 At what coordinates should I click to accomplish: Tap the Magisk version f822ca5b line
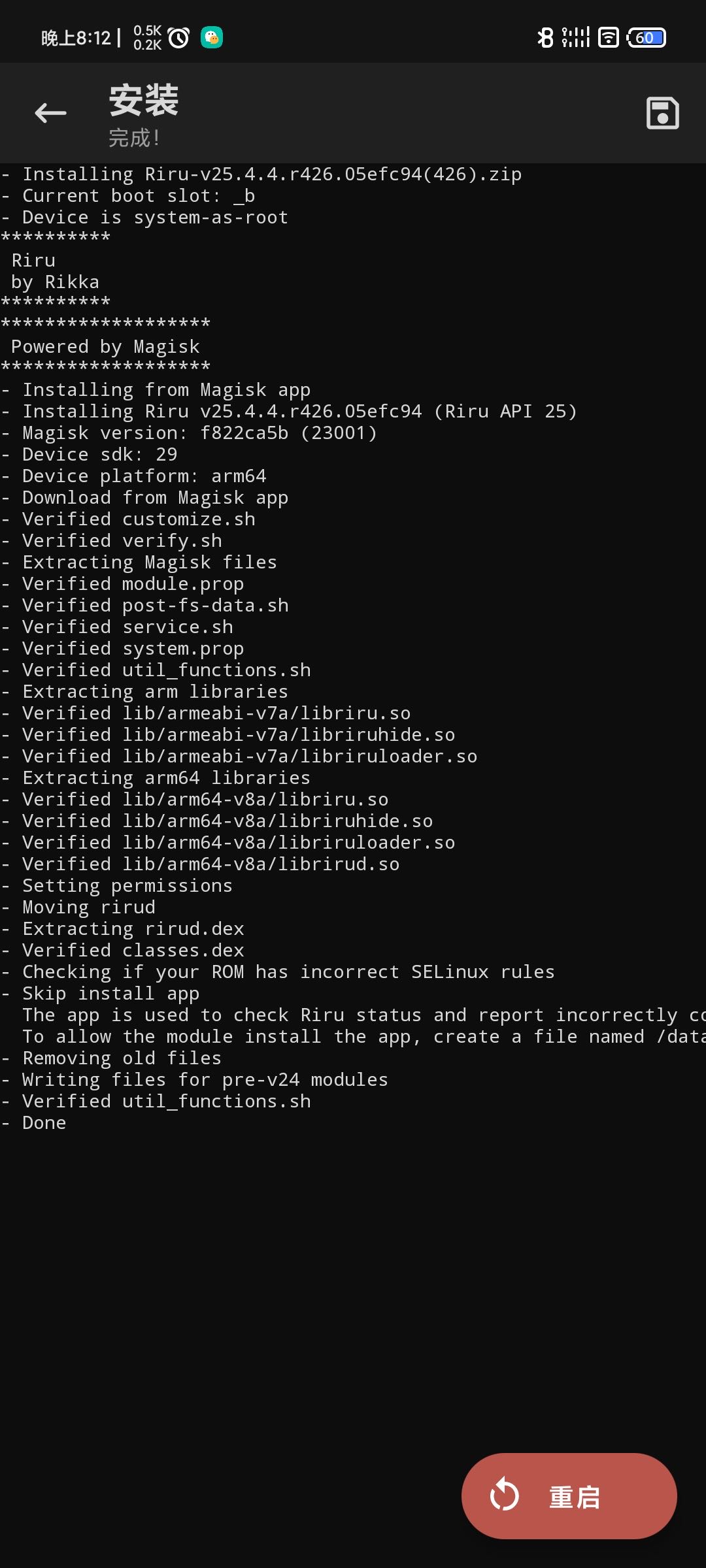[189, 433]
